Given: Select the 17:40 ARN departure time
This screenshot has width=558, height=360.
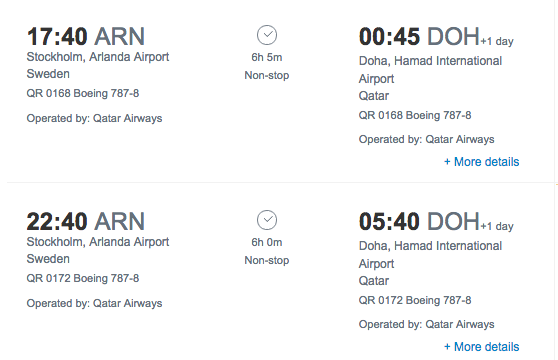Looking at the screenshot, I should click(x=86, y=36).
